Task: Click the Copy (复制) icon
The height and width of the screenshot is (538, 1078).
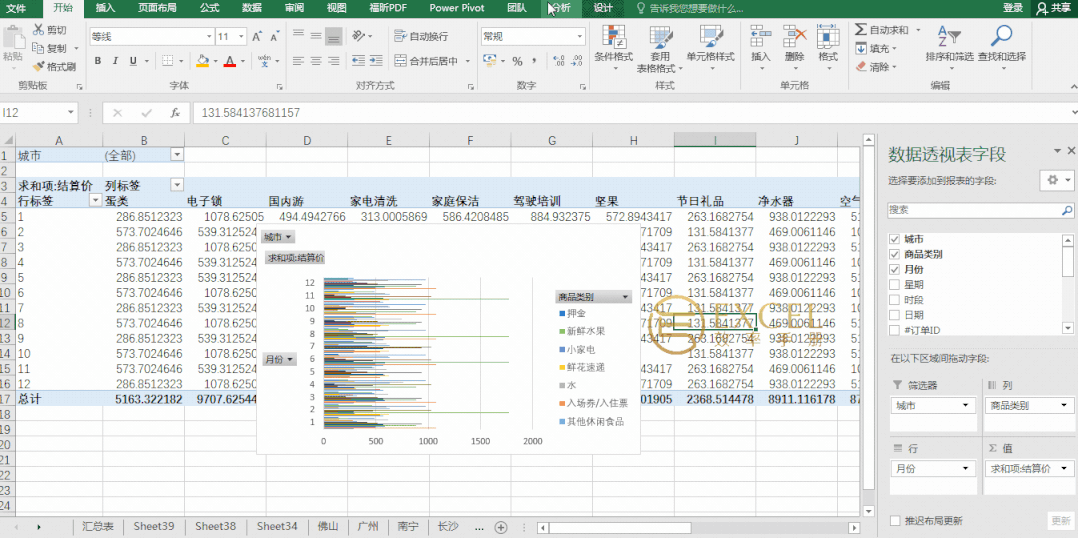Action: point(38,48)
